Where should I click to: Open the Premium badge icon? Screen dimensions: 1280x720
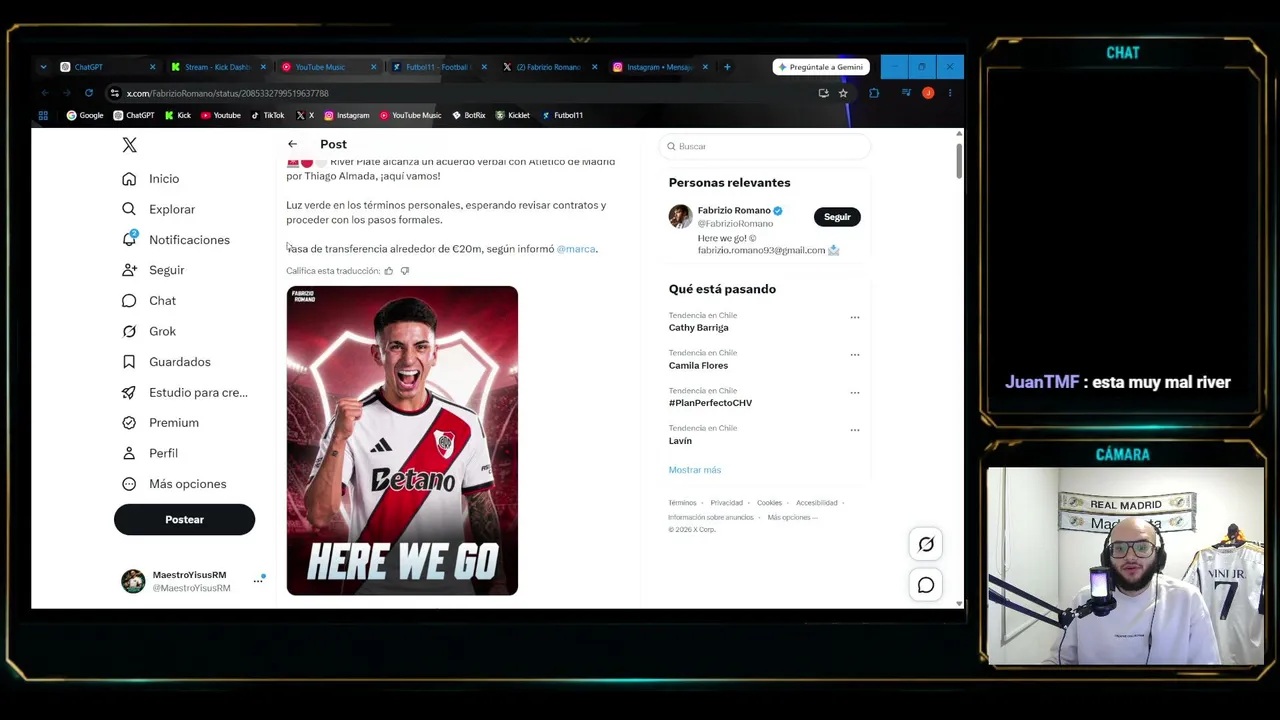(x=129, y=423)
